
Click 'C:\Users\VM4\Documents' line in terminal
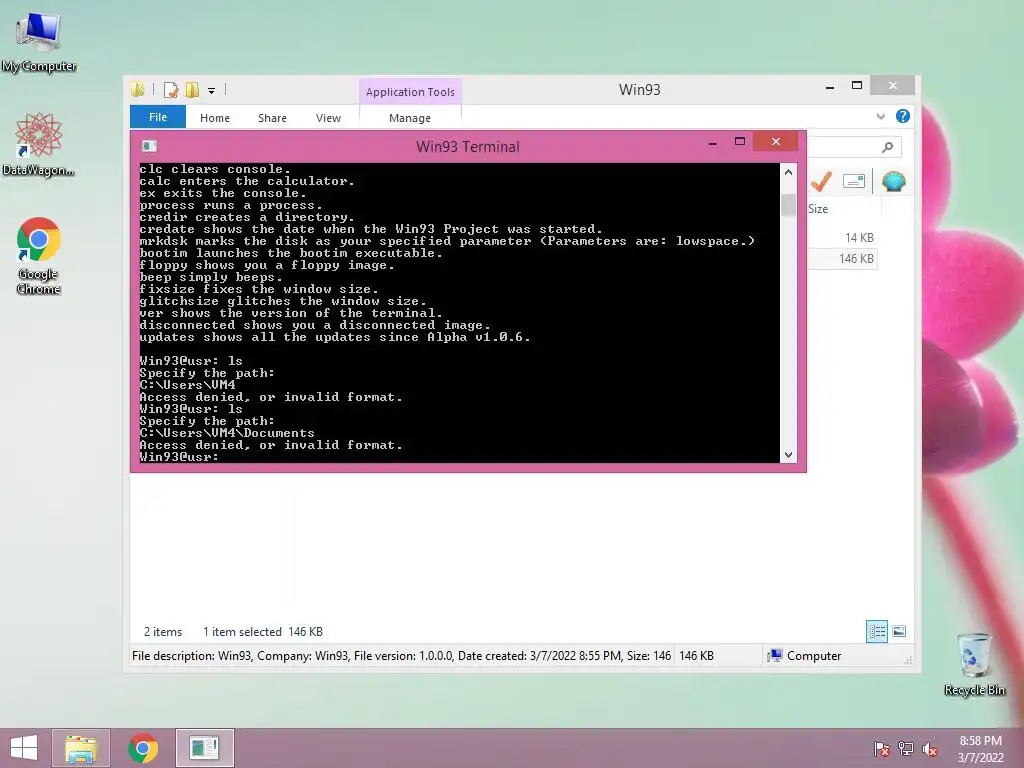click(227, 433)
